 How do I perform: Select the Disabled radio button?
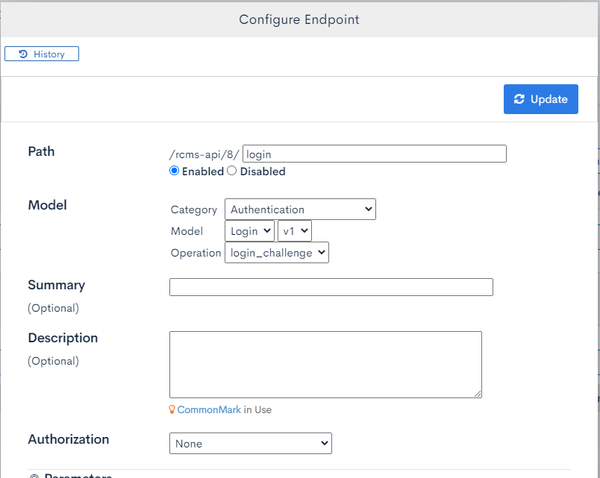[x=232, y=171]
